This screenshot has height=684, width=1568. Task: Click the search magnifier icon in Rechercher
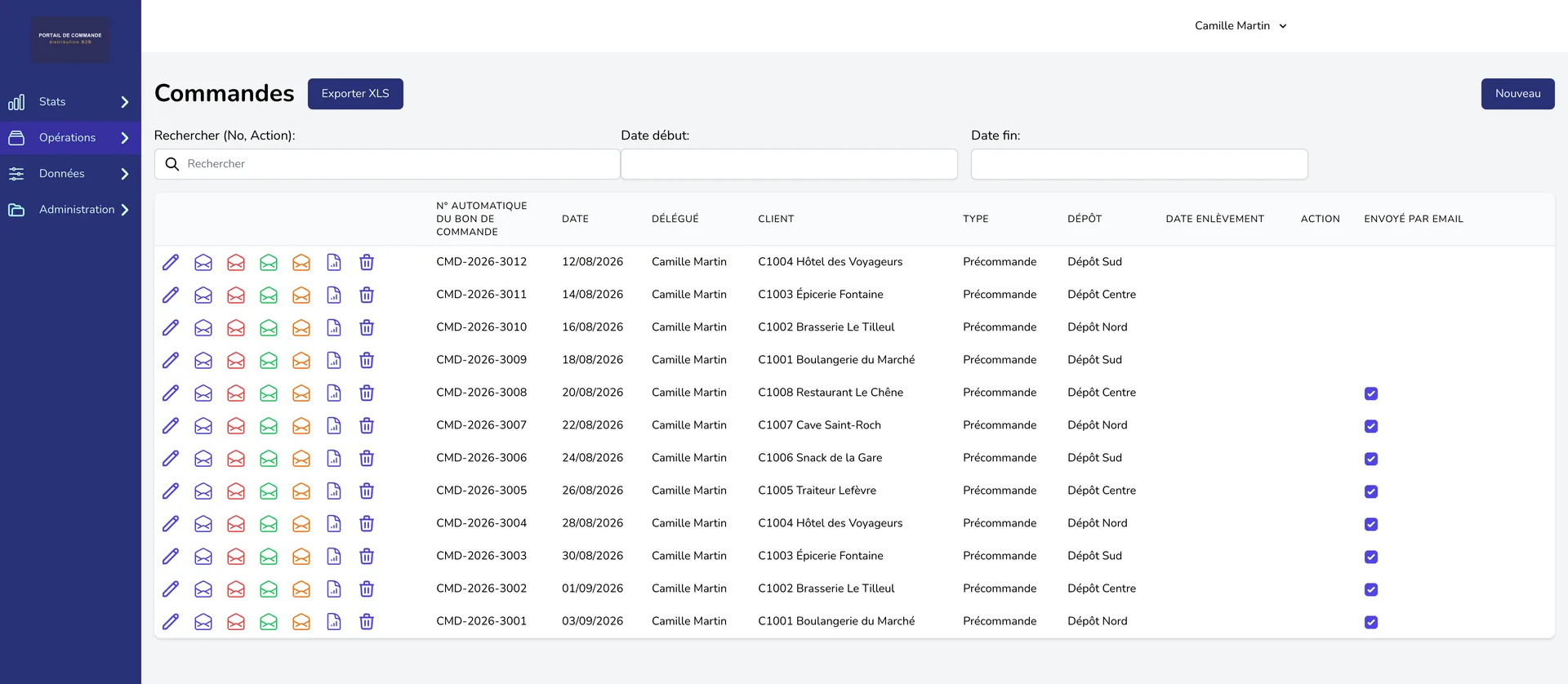(x=172, y=164)
